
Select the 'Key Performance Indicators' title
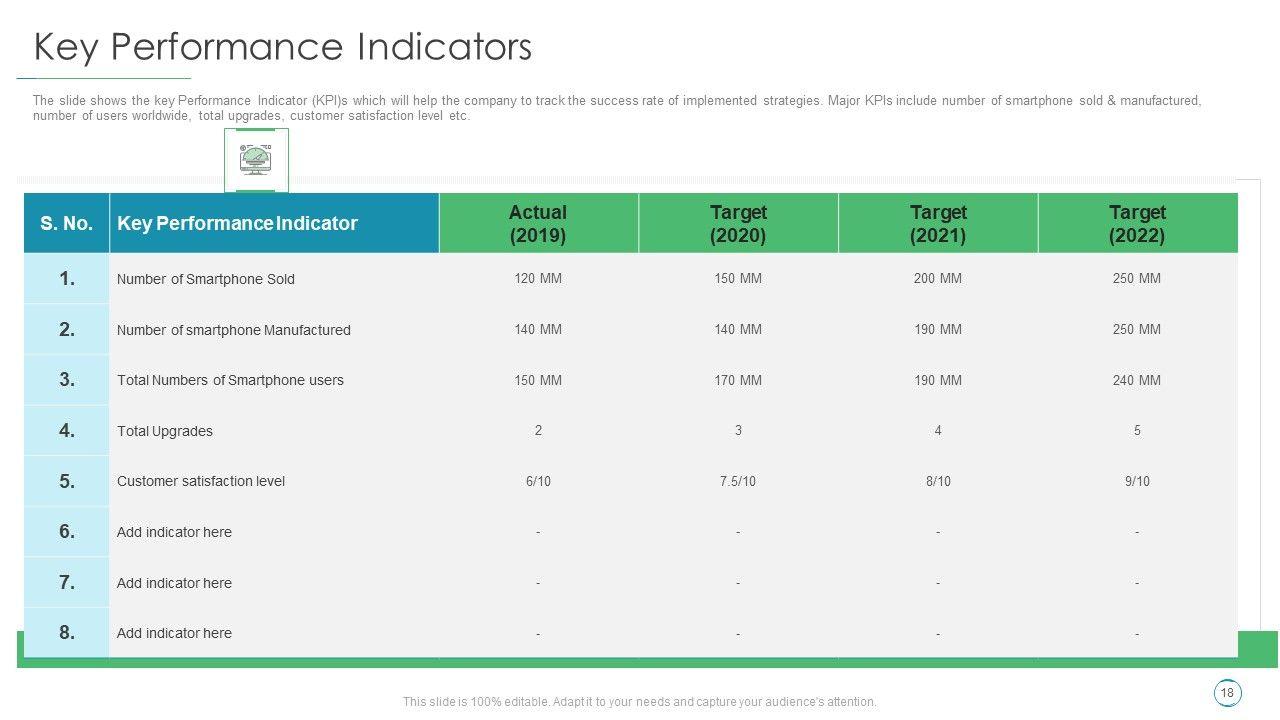pyautogui.click(x=283, y=47)
